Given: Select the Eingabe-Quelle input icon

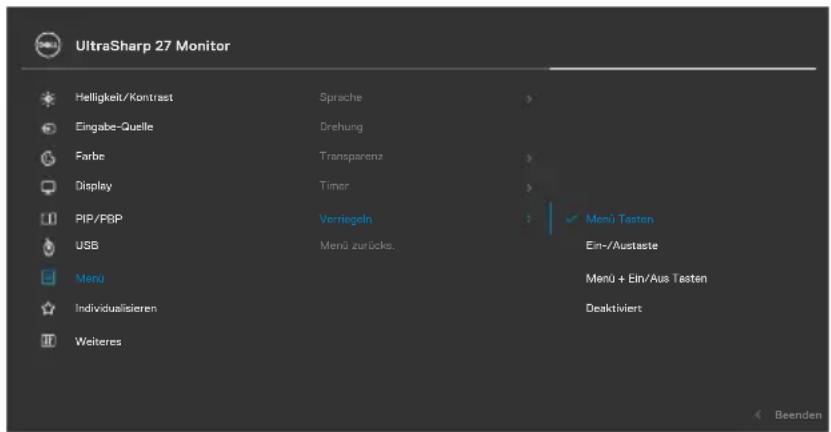Looking at the screenshot, I should pyautogui.click(x=48, y=128).
